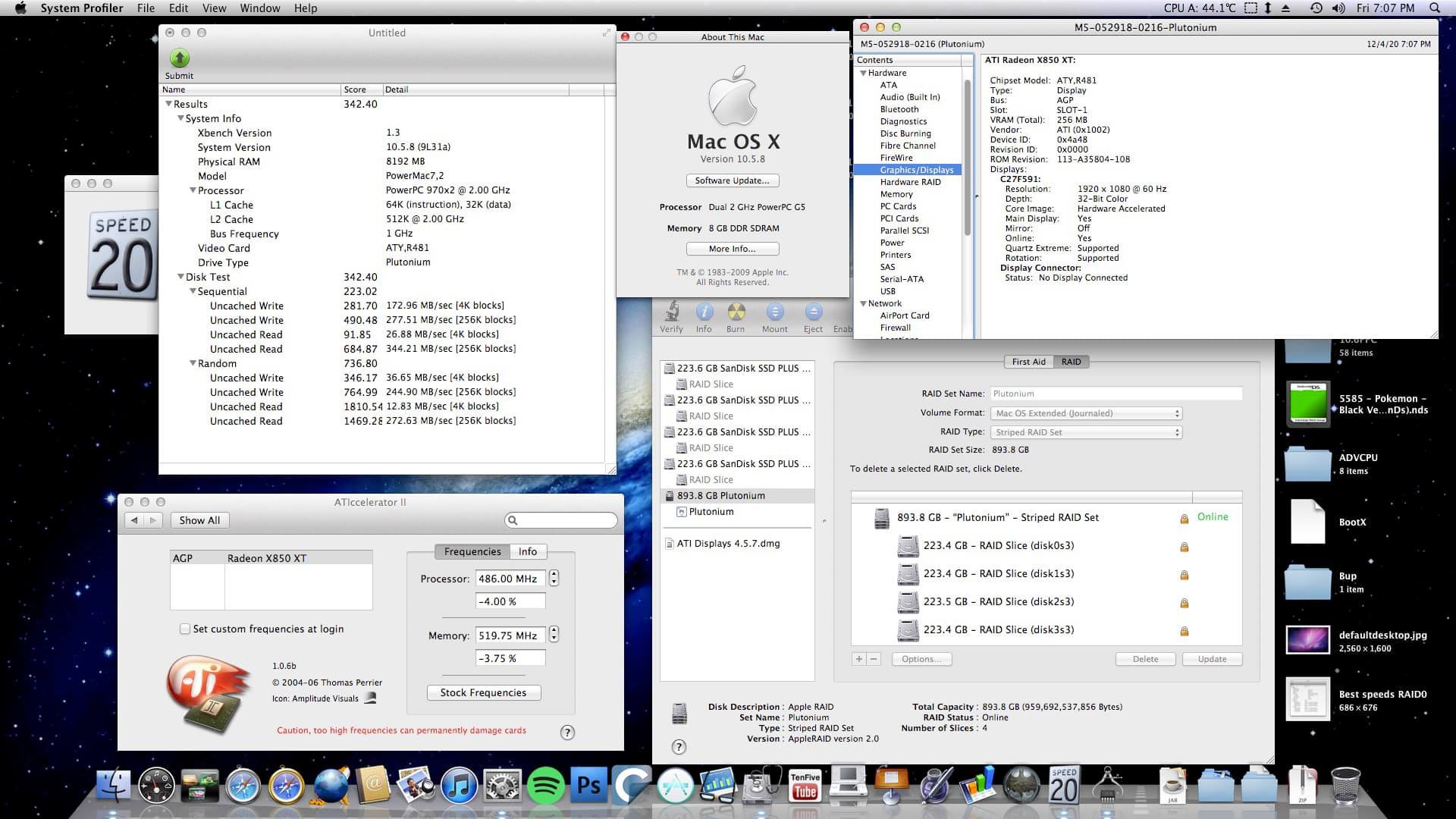1456x819 pixels.
Task: Open the Window menu
Action: pos(260,8)
